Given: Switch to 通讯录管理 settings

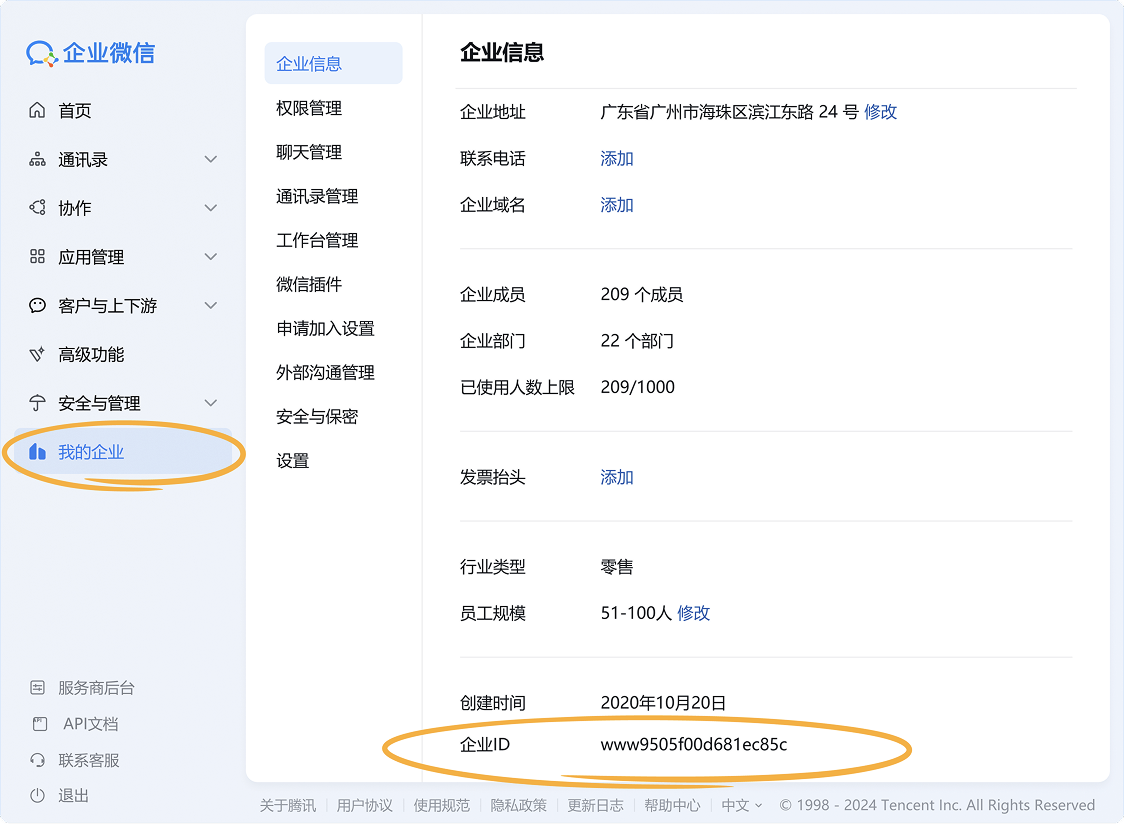Looking at the screenshot, I should (x=317, y=196).
